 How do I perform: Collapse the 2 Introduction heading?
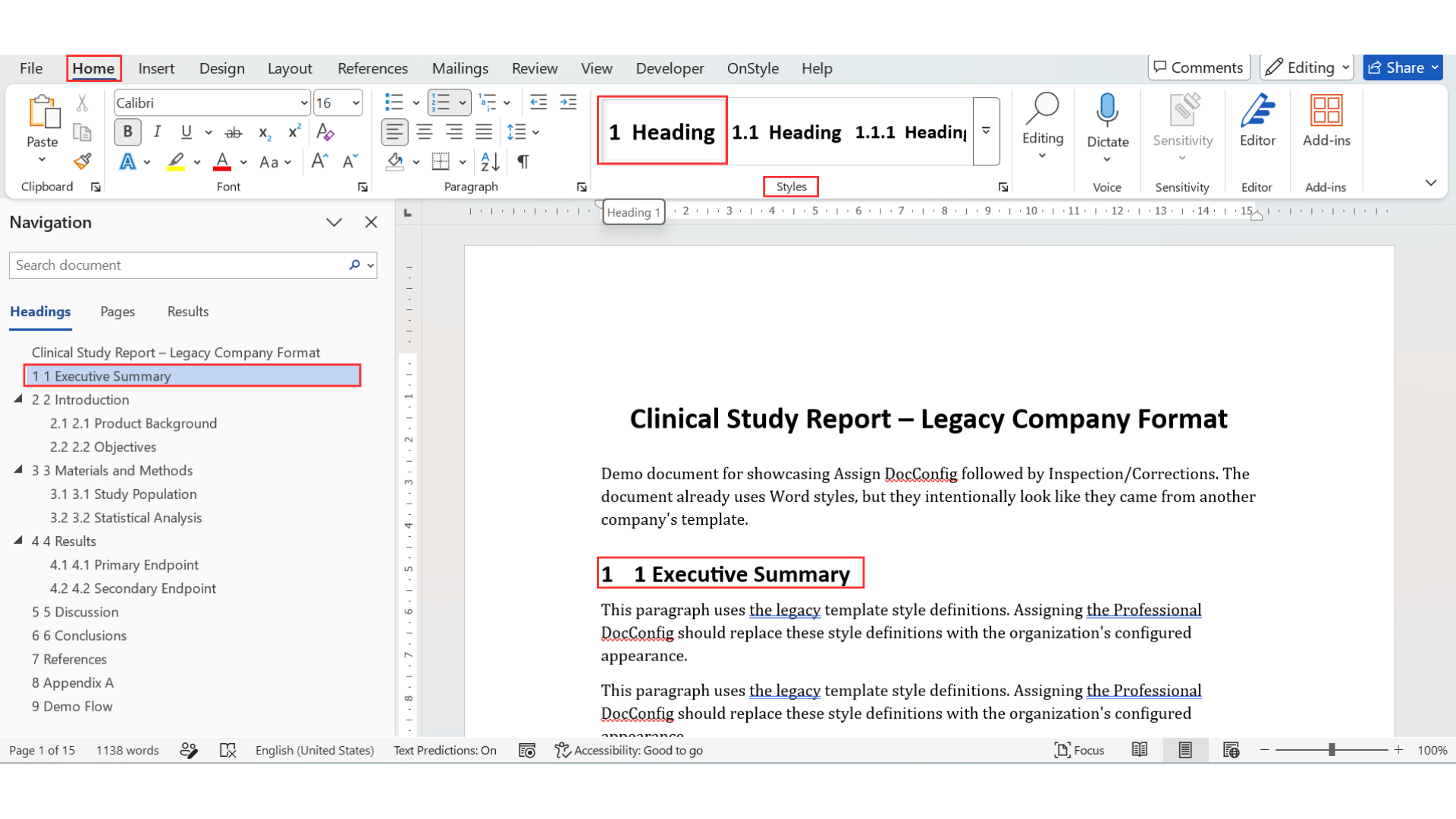pos(18,399)
